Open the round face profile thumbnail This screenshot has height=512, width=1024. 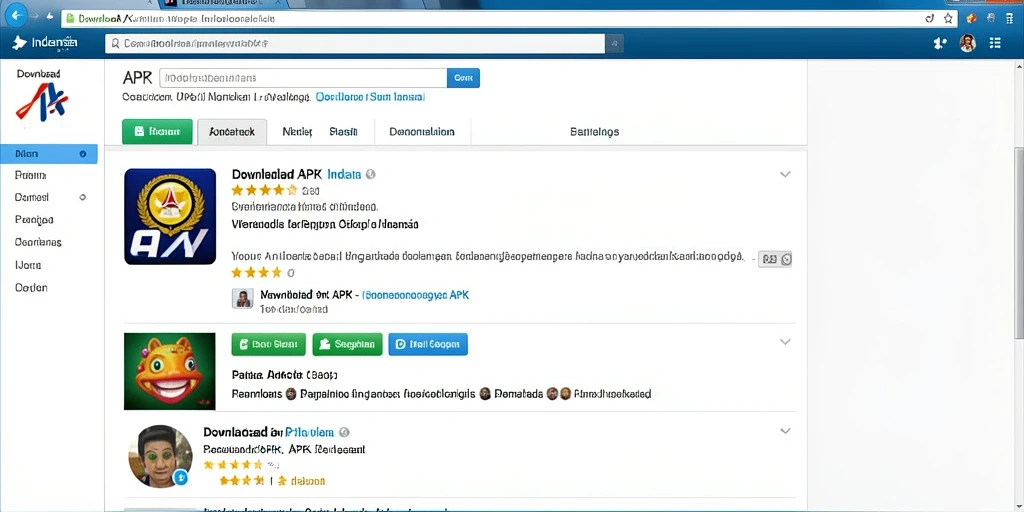[x=160, y=456]
